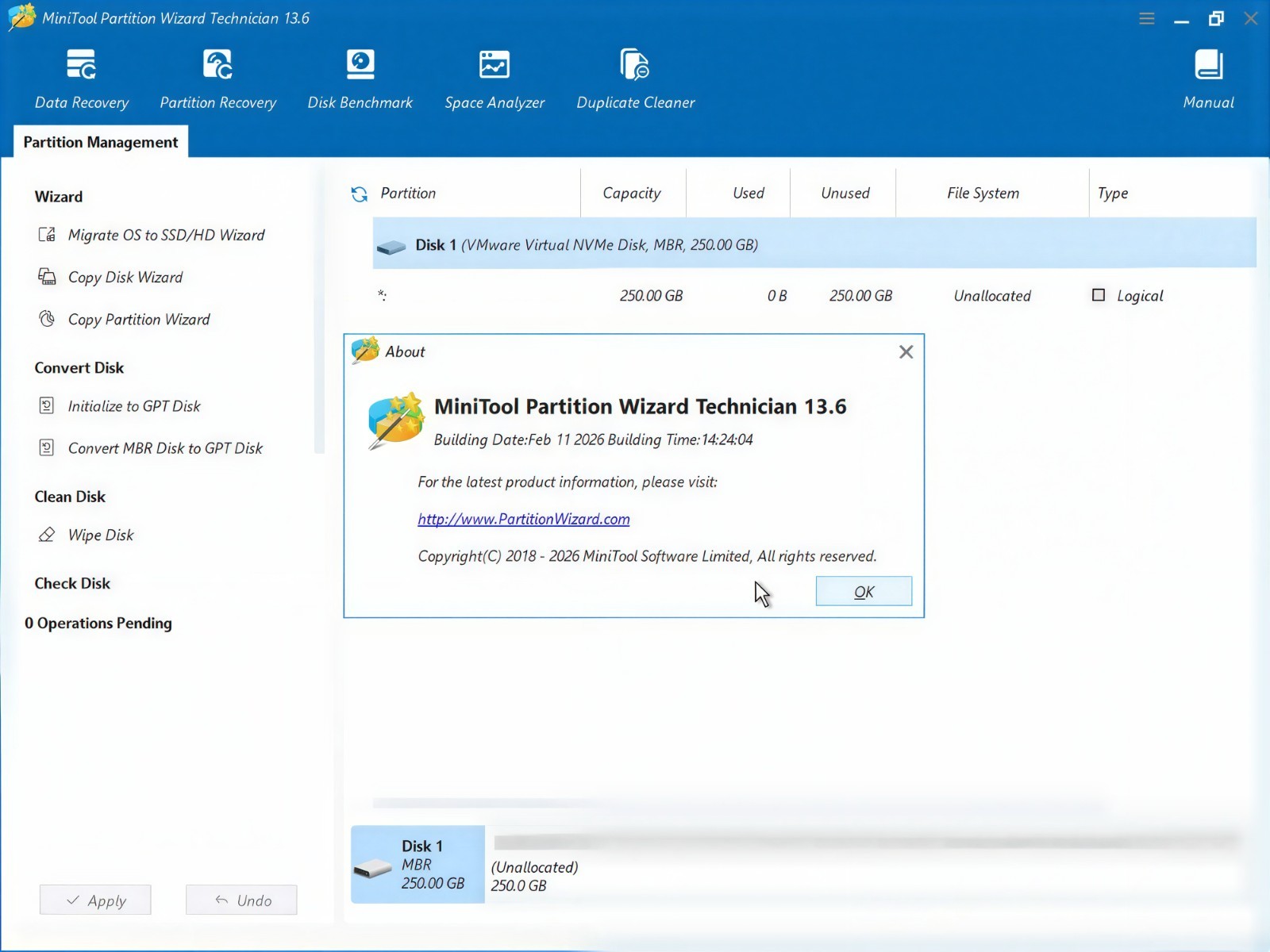Select the Disk 1 MBR thumbnail in the disk map

click(418, 865)
